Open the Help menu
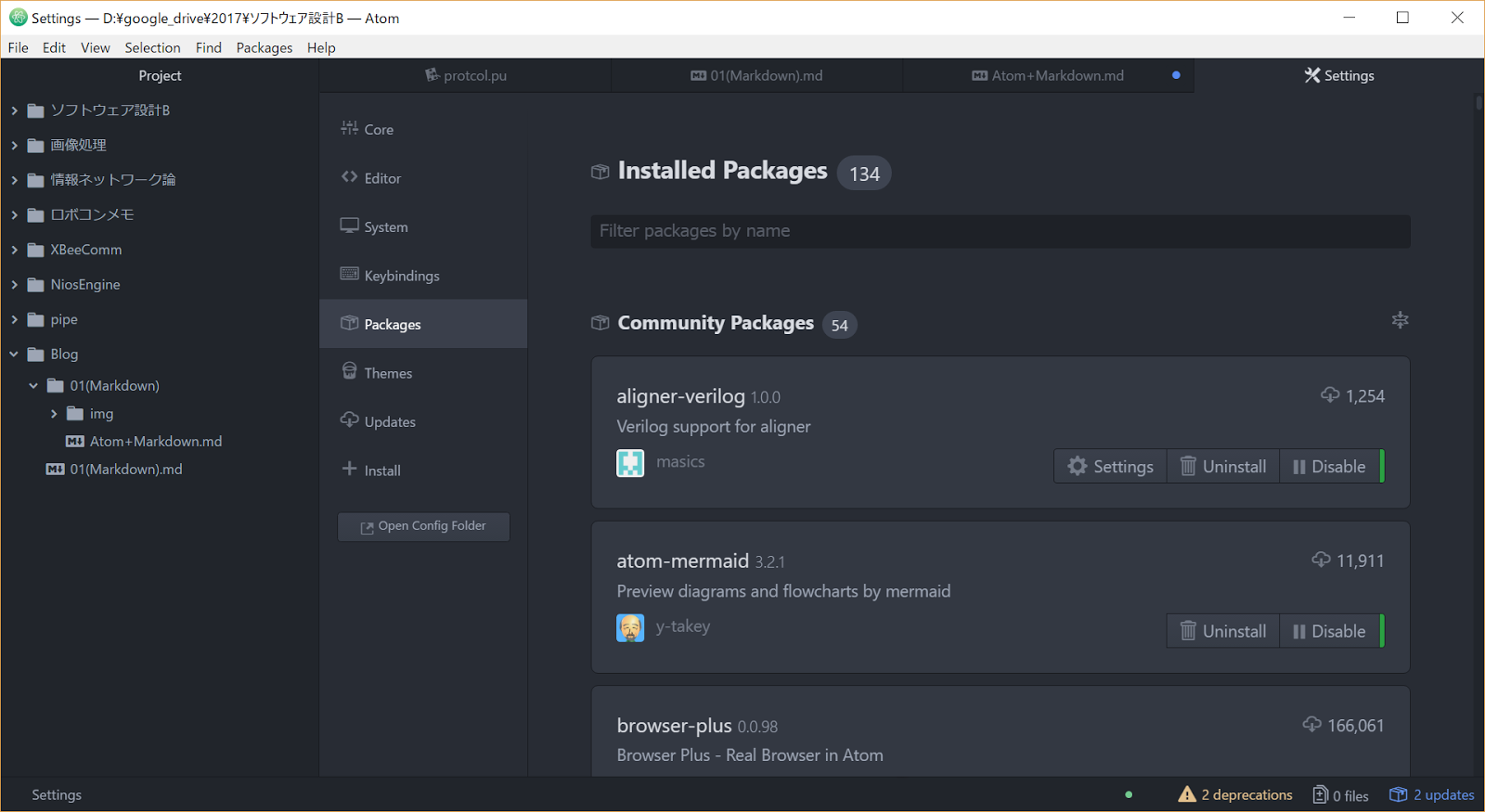This screenshot has width=1485, height=812. coord(321,47)
